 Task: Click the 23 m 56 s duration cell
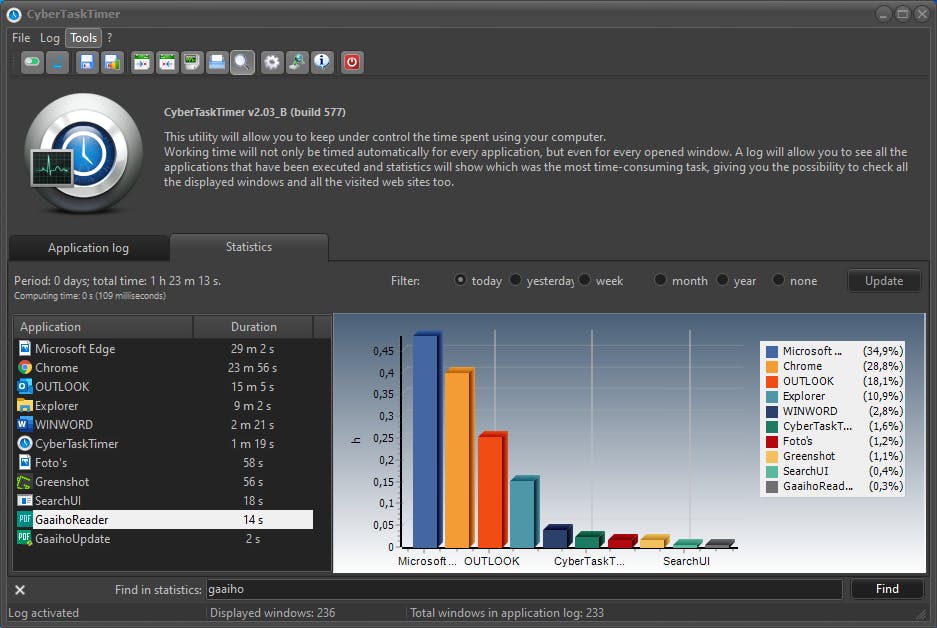tap(252, 367)
